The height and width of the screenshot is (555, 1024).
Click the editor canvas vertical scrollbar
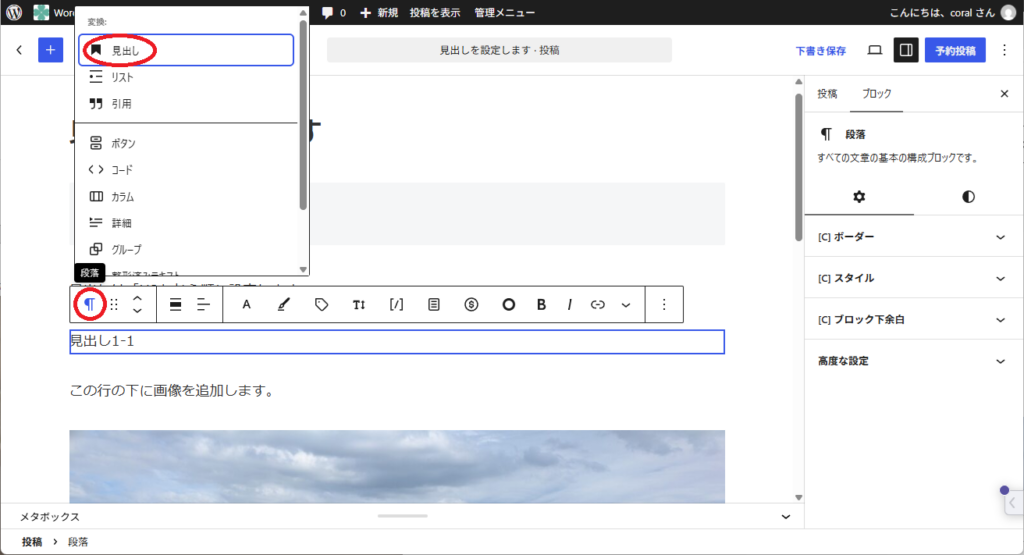(799, 167)
